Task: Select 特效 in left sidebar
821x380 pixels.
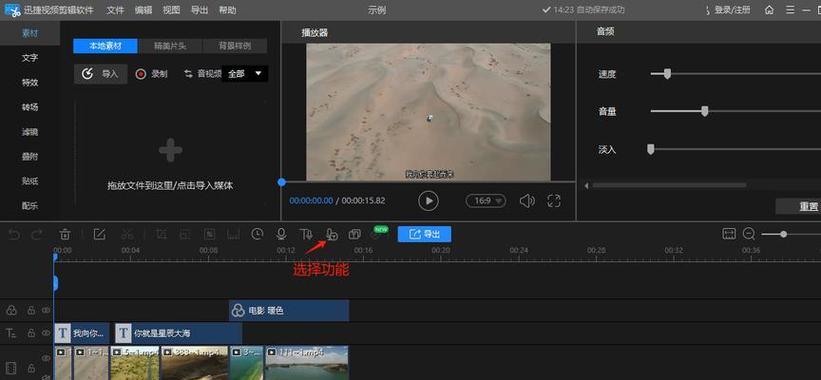Action: click(x=30, y=82)
